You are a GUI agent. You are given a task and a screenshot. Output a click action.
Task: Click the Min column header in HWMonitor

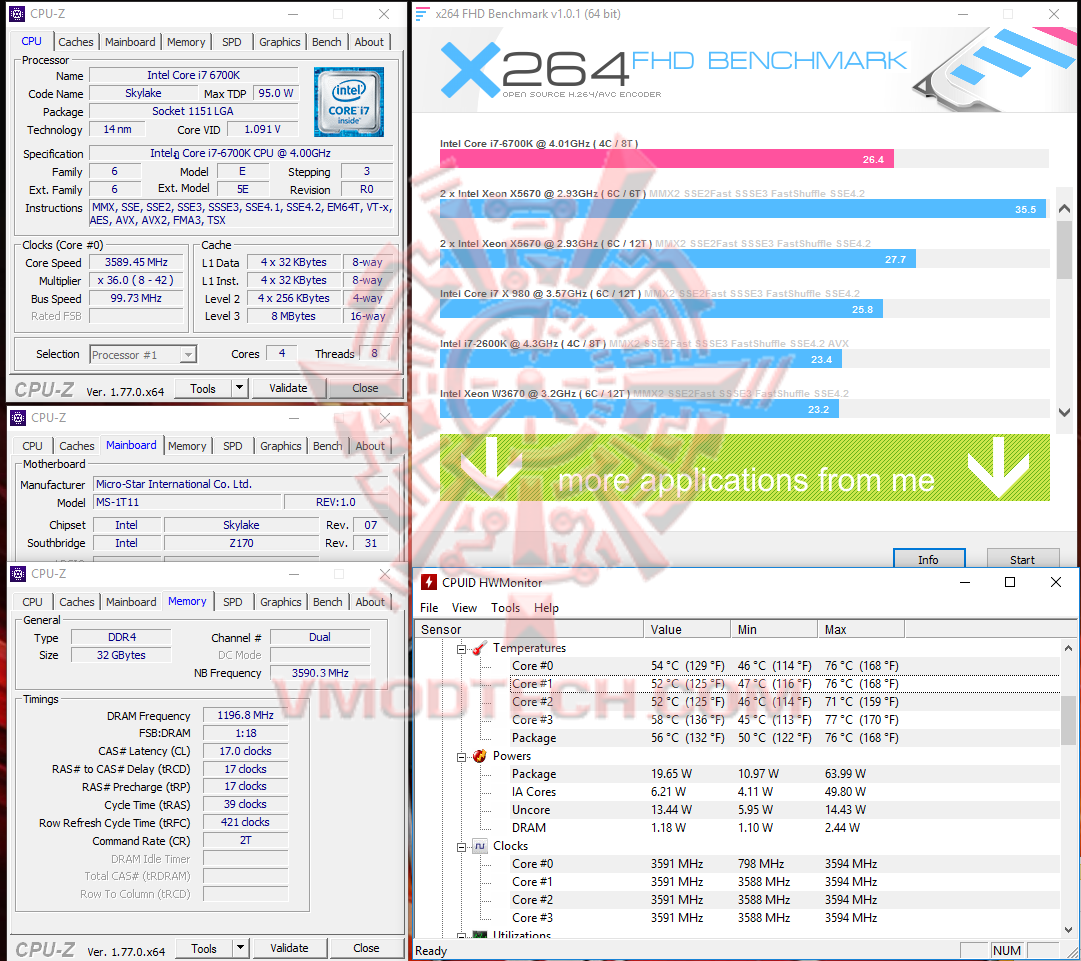(774, 629)
